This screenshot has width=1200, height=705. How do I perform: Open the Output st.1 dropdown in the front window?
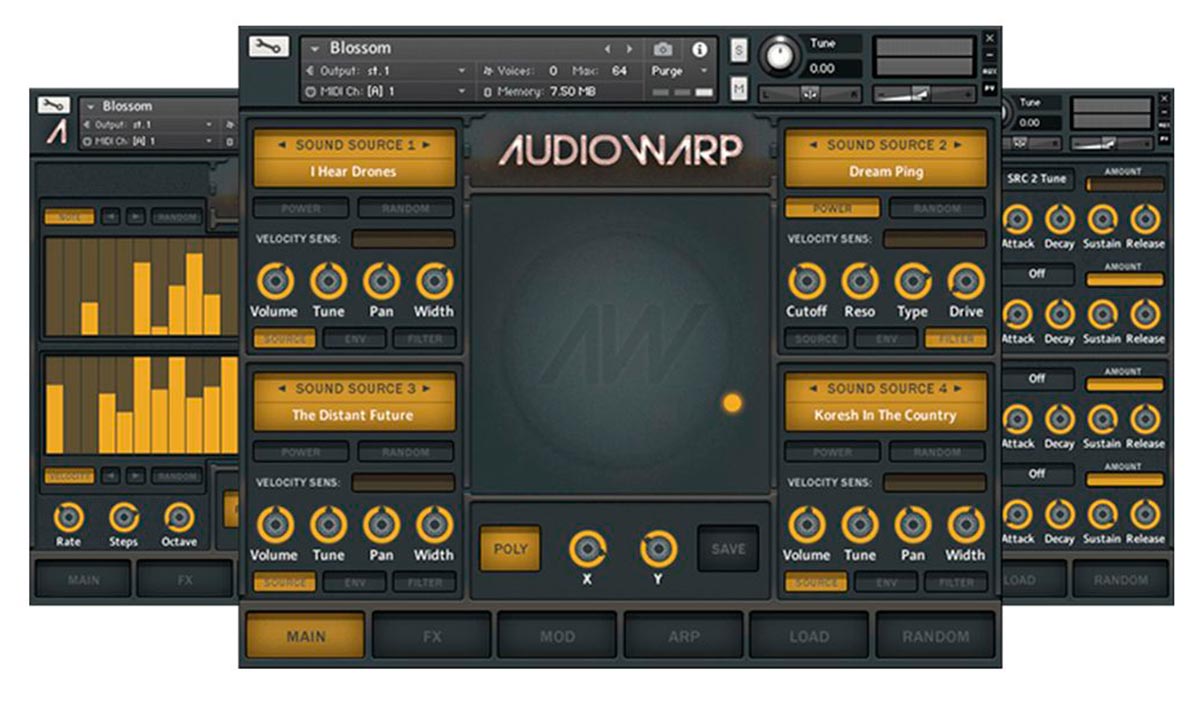tap(461, 71)
